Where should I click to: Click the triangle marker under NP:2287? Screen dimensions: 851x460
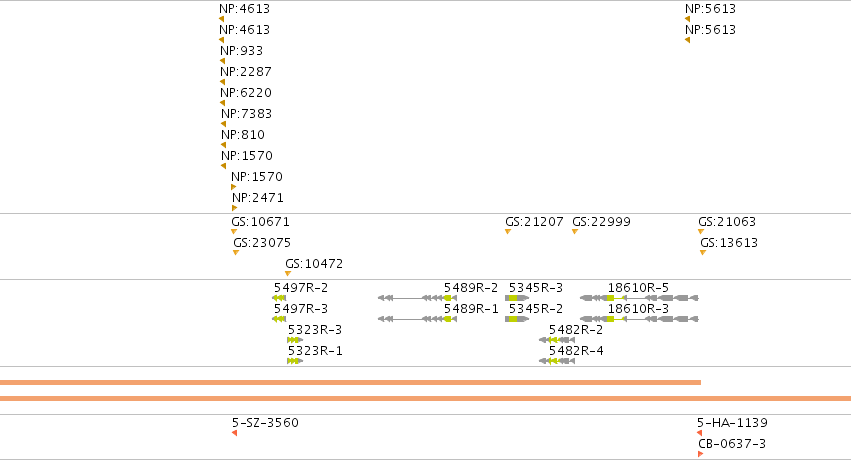pos(223,82)
